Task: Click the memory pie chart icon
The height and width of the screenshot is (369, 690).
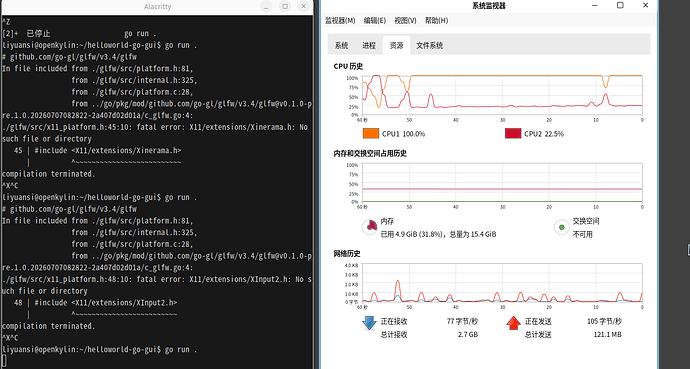Action: coord(370,227)
